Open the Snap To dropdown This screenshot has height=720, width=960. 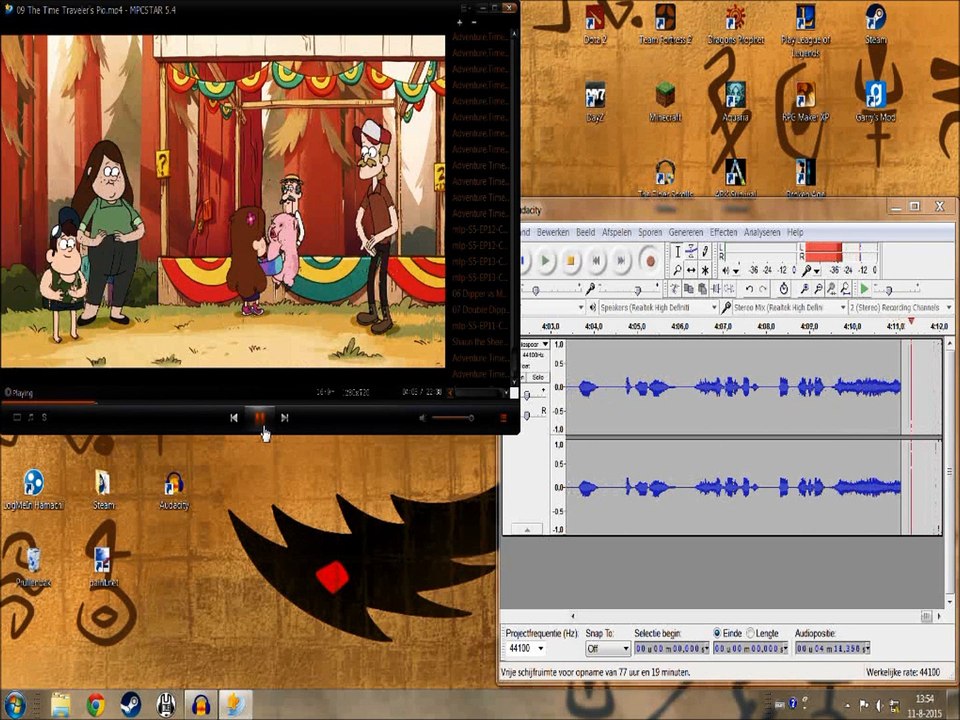point(607,648)
